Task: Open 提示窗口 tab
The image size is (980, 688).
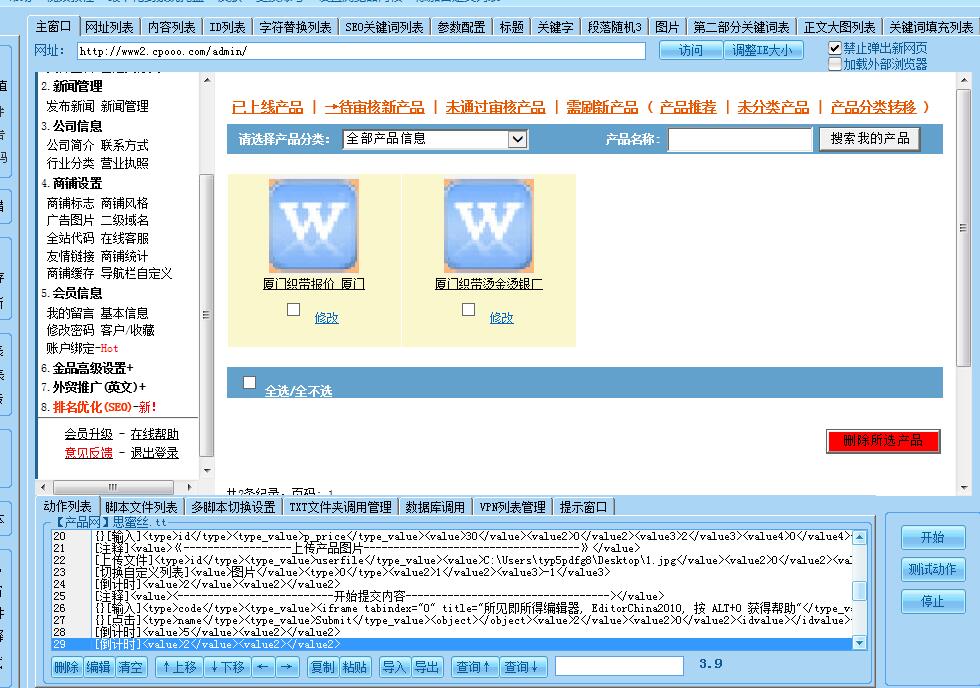Action: (x=583, y=507)
